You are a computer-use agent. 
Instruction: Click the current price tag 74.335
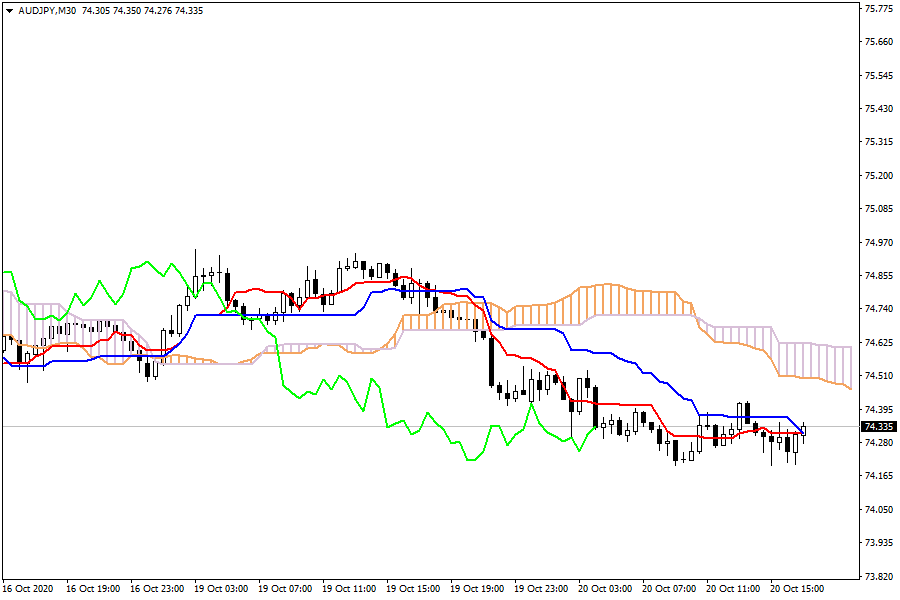pos(877,427)
